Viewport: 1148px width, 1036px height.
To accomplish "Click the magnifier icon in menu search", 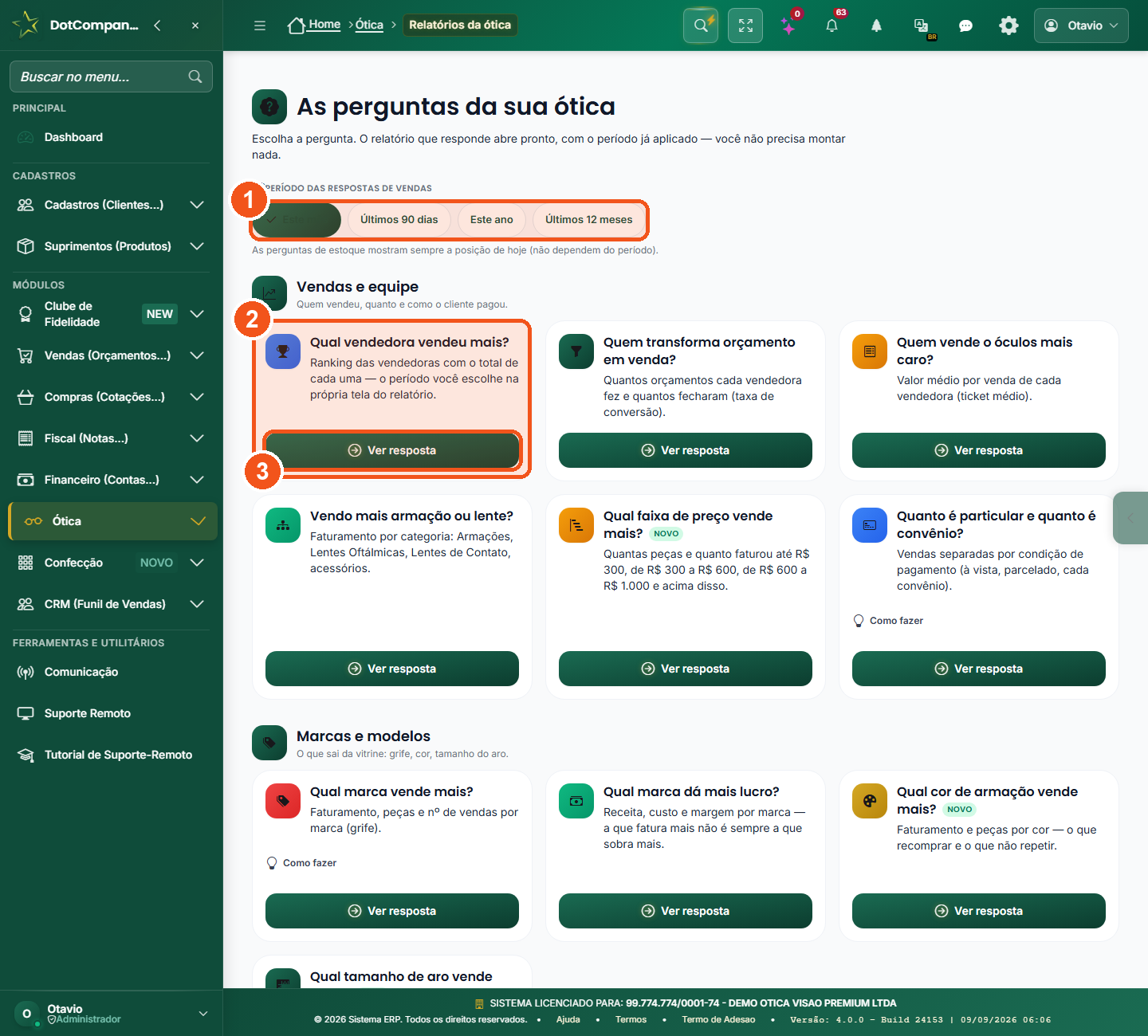I will pyautogui.click(x=195, y=77).
